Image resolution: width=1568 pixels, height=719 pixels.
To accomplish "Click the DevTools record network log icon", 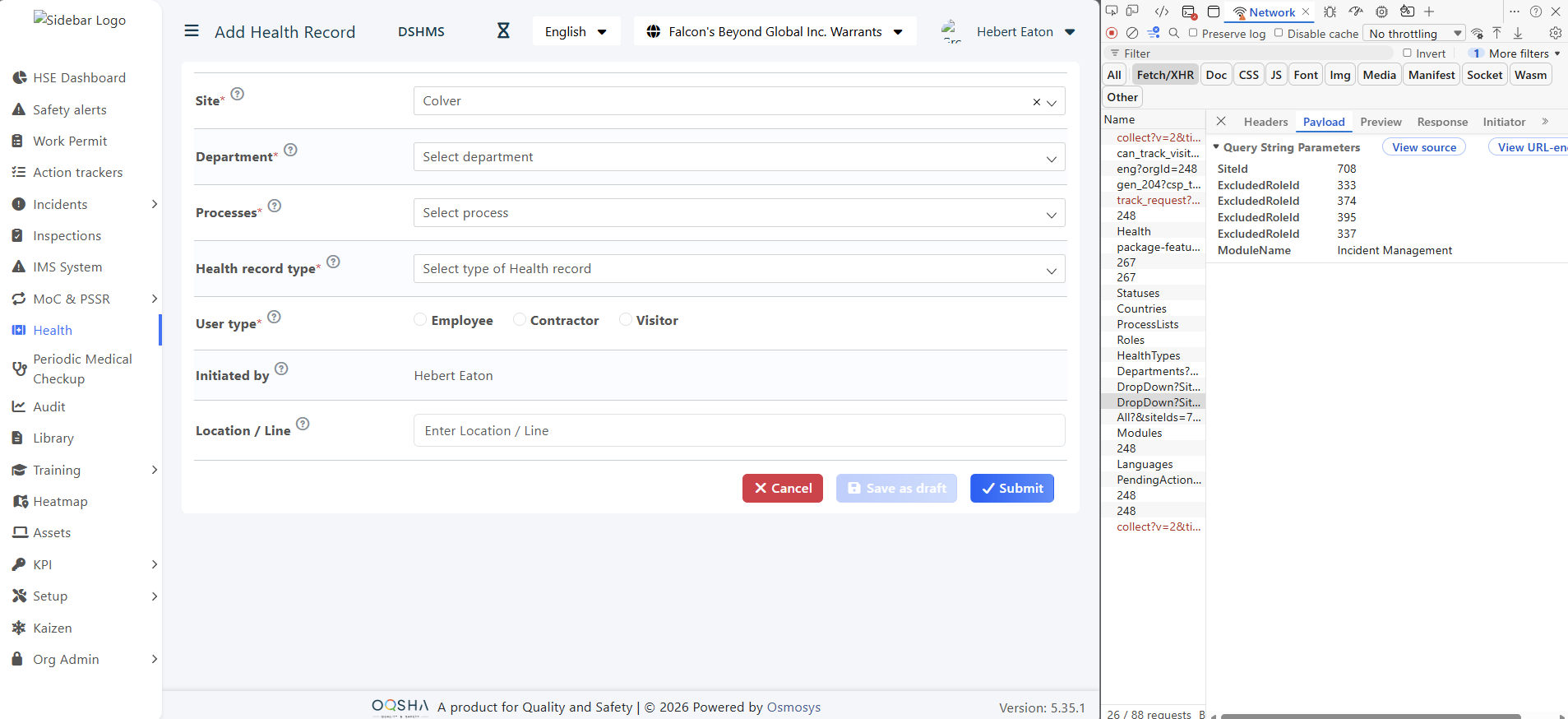I will (1112, 34).
